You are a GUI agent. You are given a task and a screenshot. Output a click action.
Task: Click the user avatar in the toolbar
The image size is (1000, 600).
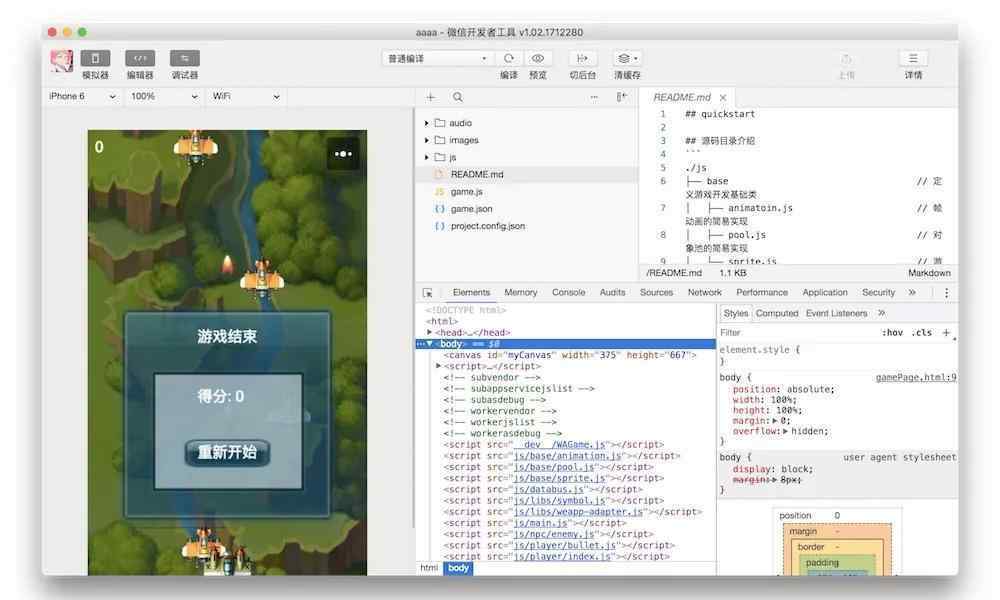[x=62, y=61]
